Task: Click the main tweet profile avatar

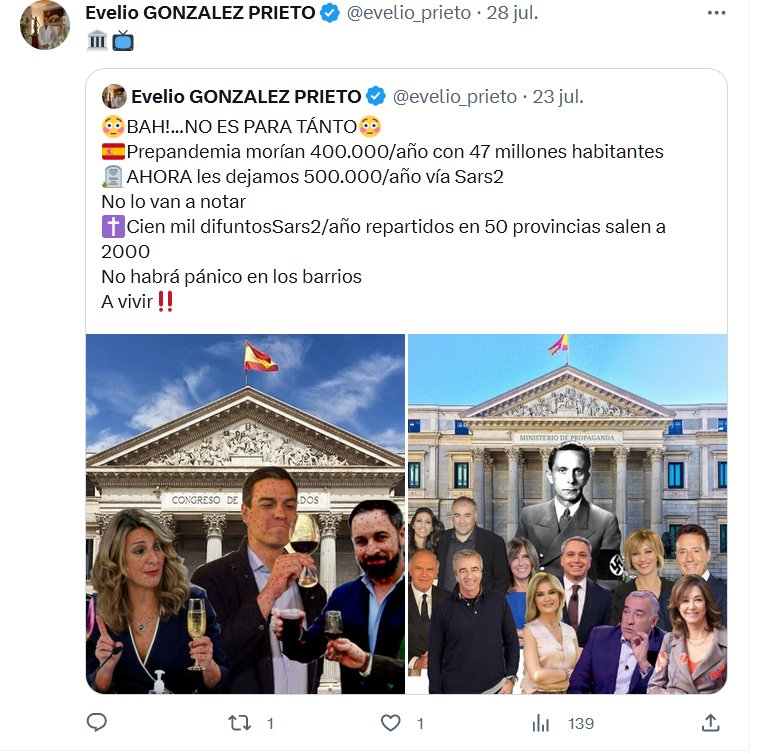Action: (x=45, y=25)
